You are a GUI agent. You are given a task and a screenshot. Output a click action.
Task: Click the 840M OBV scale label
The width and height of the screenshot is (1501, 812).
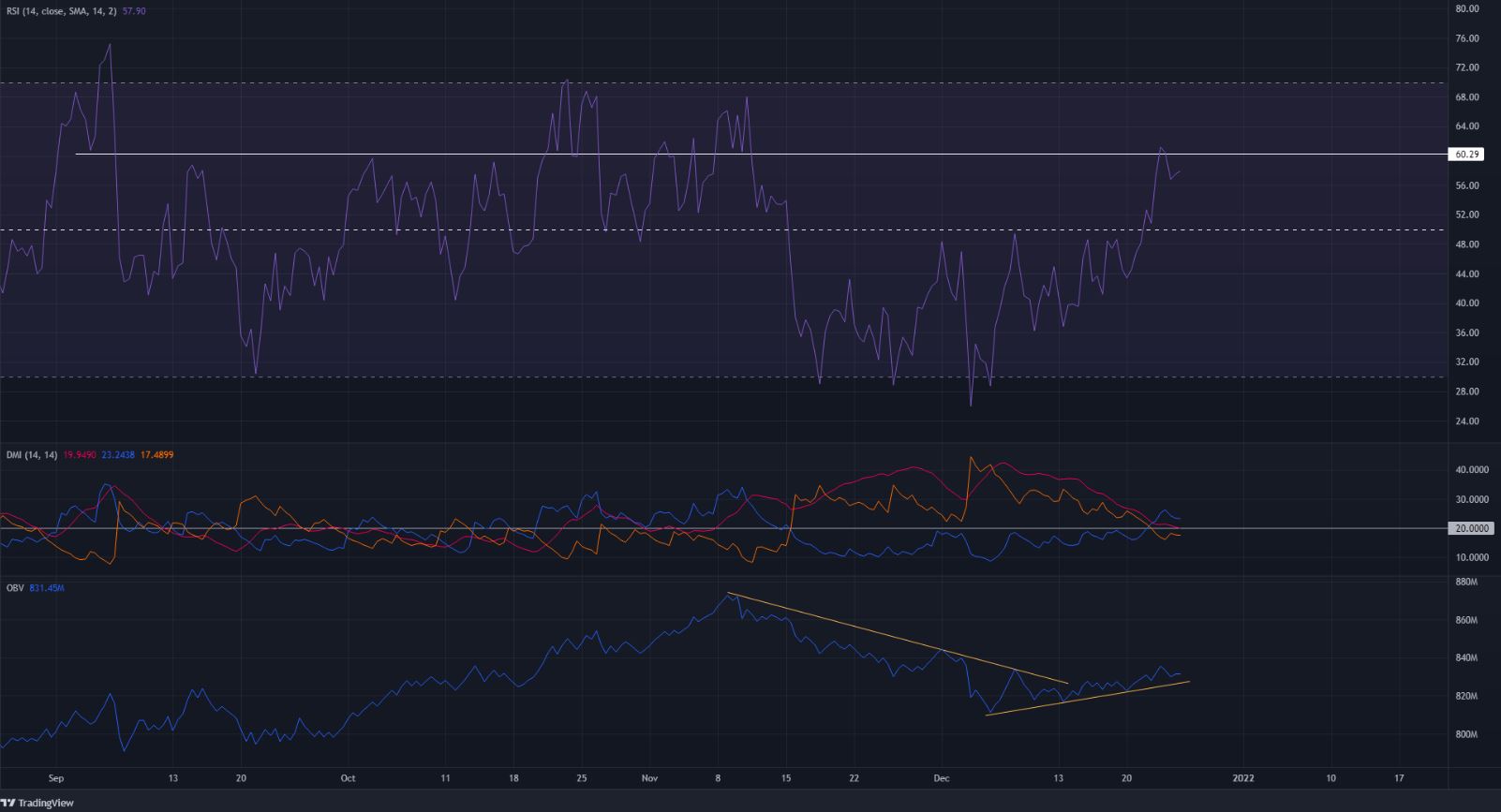1466,658
